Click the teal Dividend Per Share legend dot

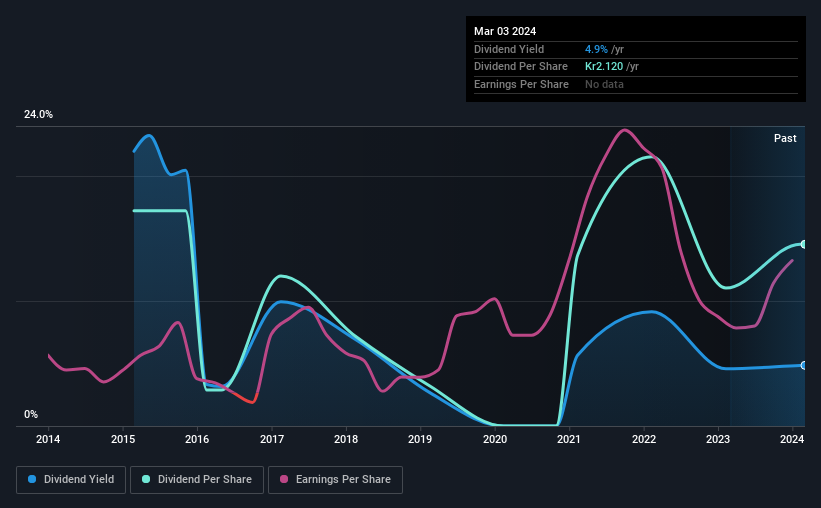click(x=146, y=479)
